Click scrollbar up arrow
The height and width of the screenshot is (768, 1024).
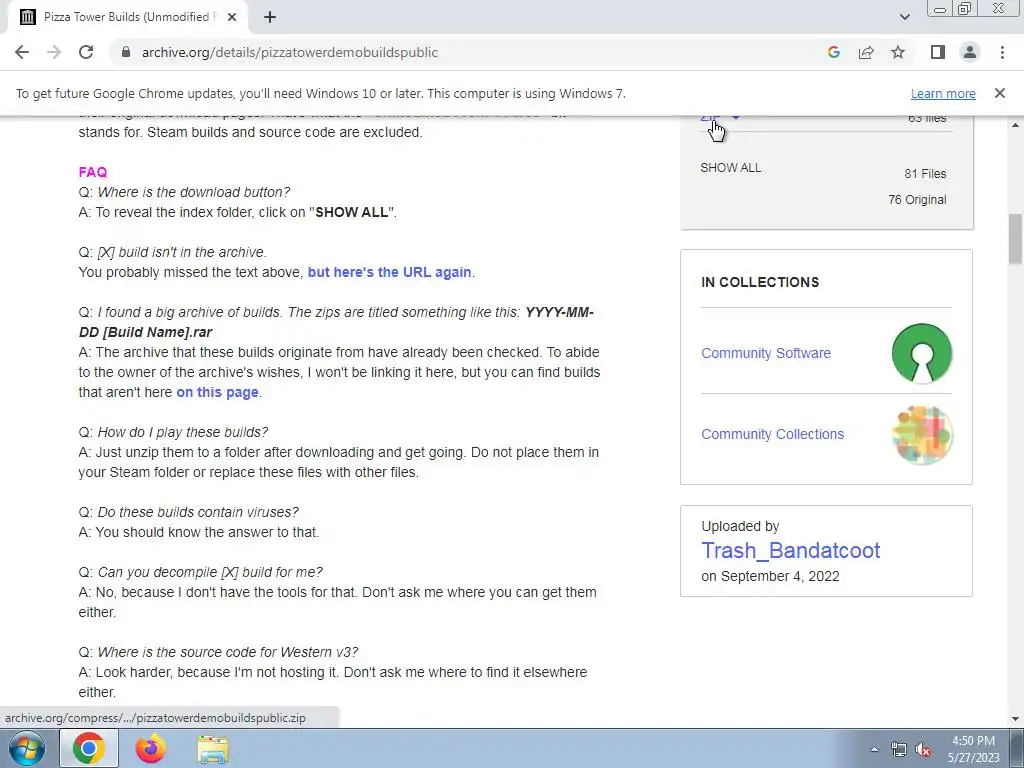point(1015,124)
